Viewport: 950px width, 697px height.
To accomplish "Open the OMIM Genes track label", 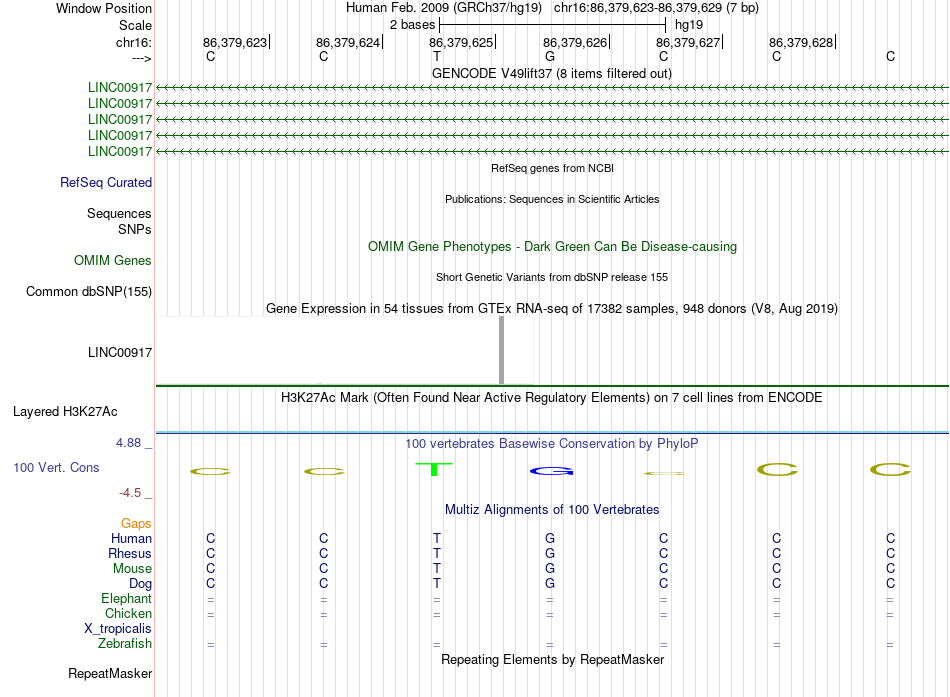I will (113, 261).
